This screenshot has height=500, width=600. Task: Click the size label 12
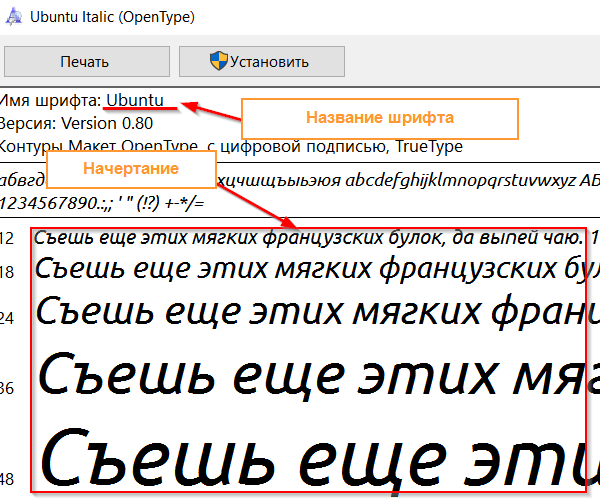(x=7, y=238)
